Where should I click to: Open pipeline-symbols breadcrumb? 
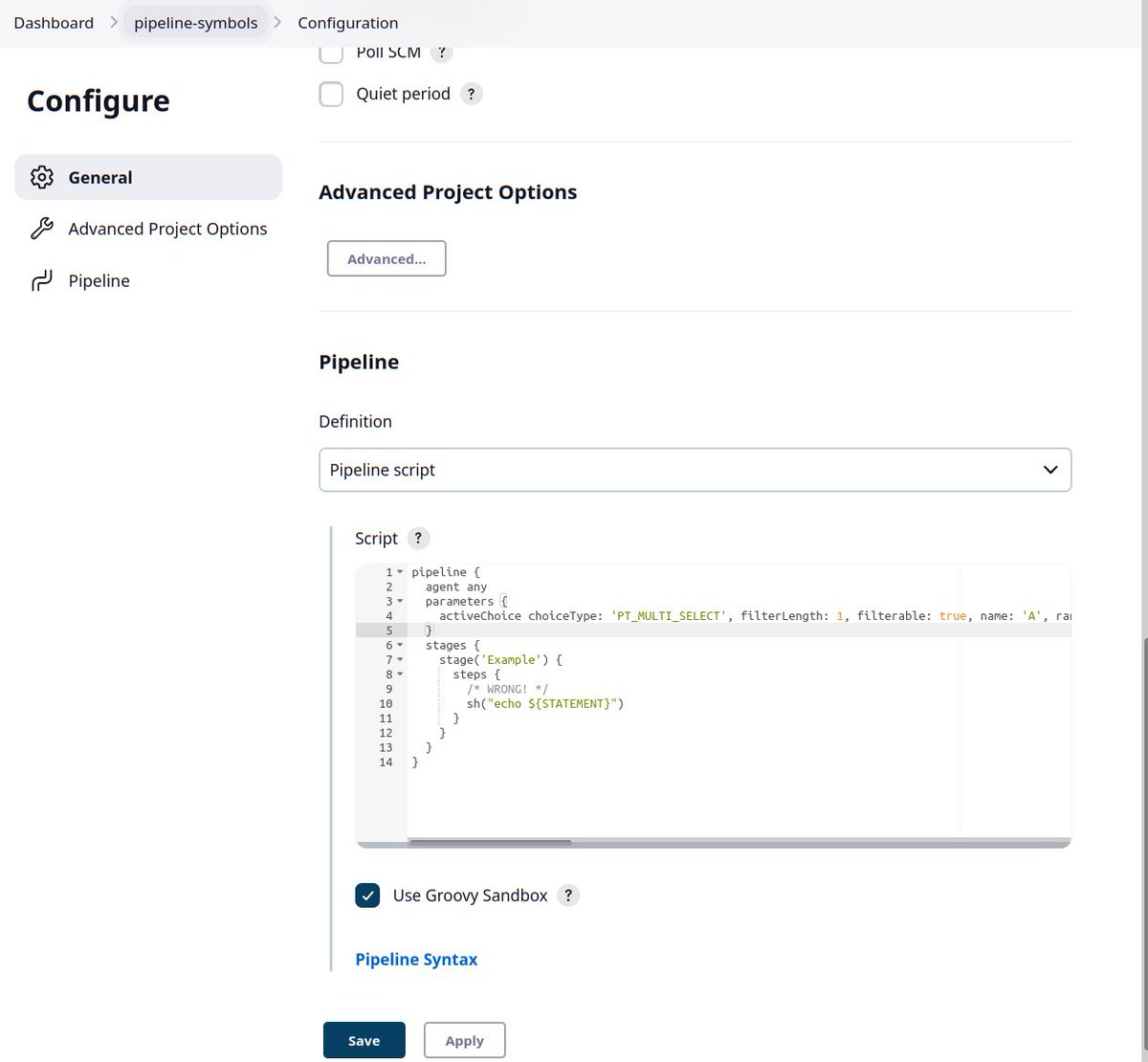[196, 22]
